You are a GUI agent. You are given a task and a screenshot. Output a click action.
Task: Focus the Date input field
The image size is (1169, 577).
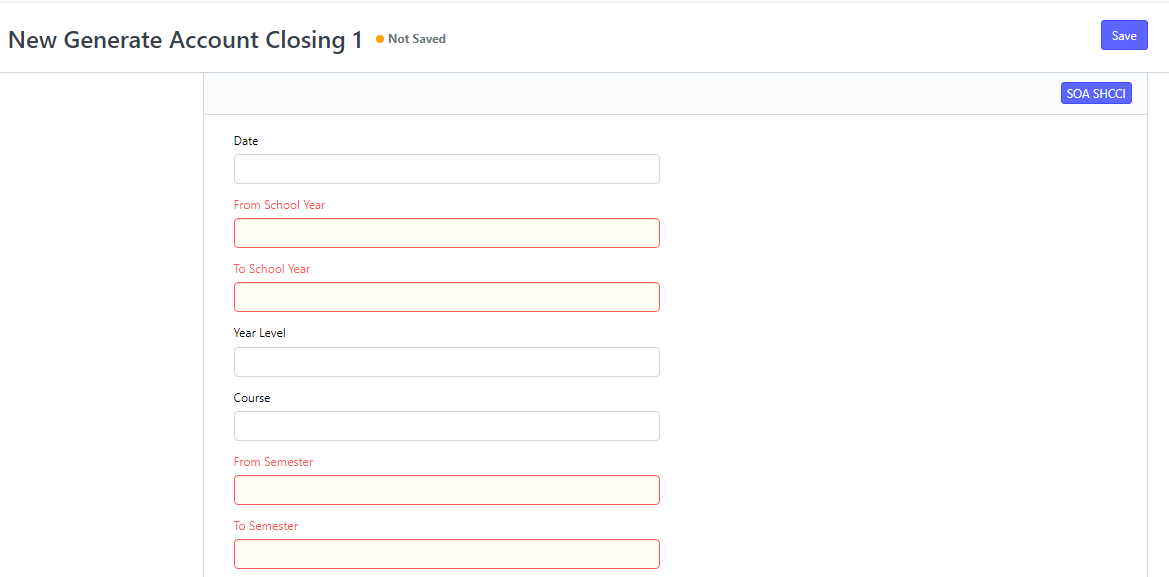[446, 169]
